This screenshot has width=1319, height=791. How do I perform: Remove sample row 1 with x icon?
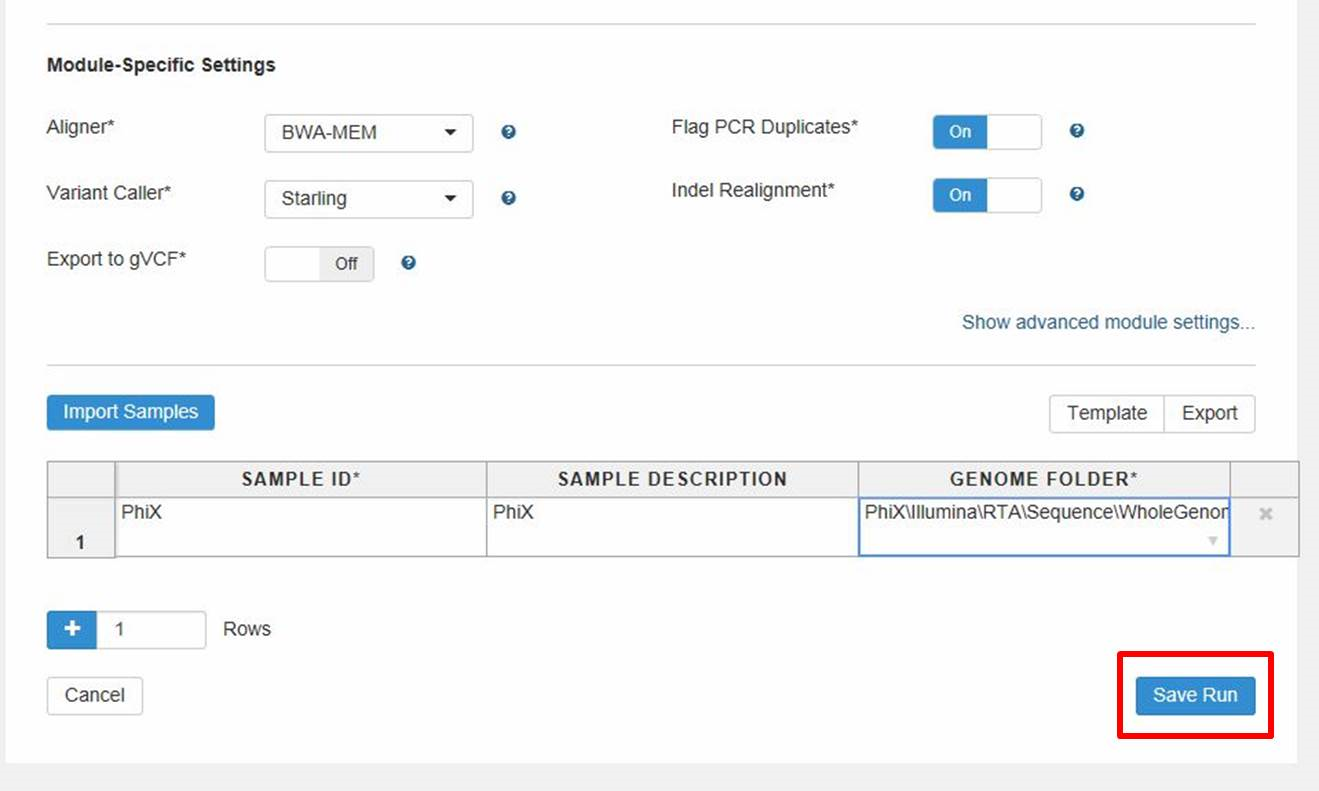[x=1265, y=514]
